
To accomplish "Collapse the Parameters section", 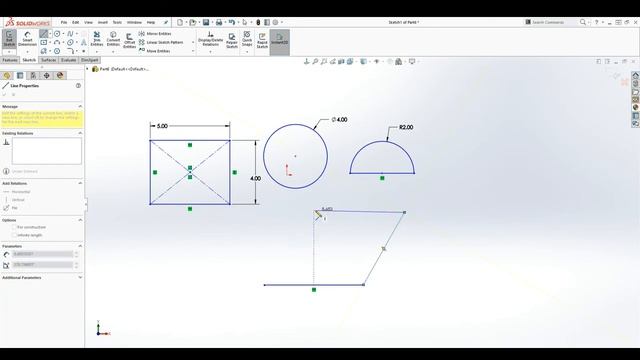I will (80, 246).
